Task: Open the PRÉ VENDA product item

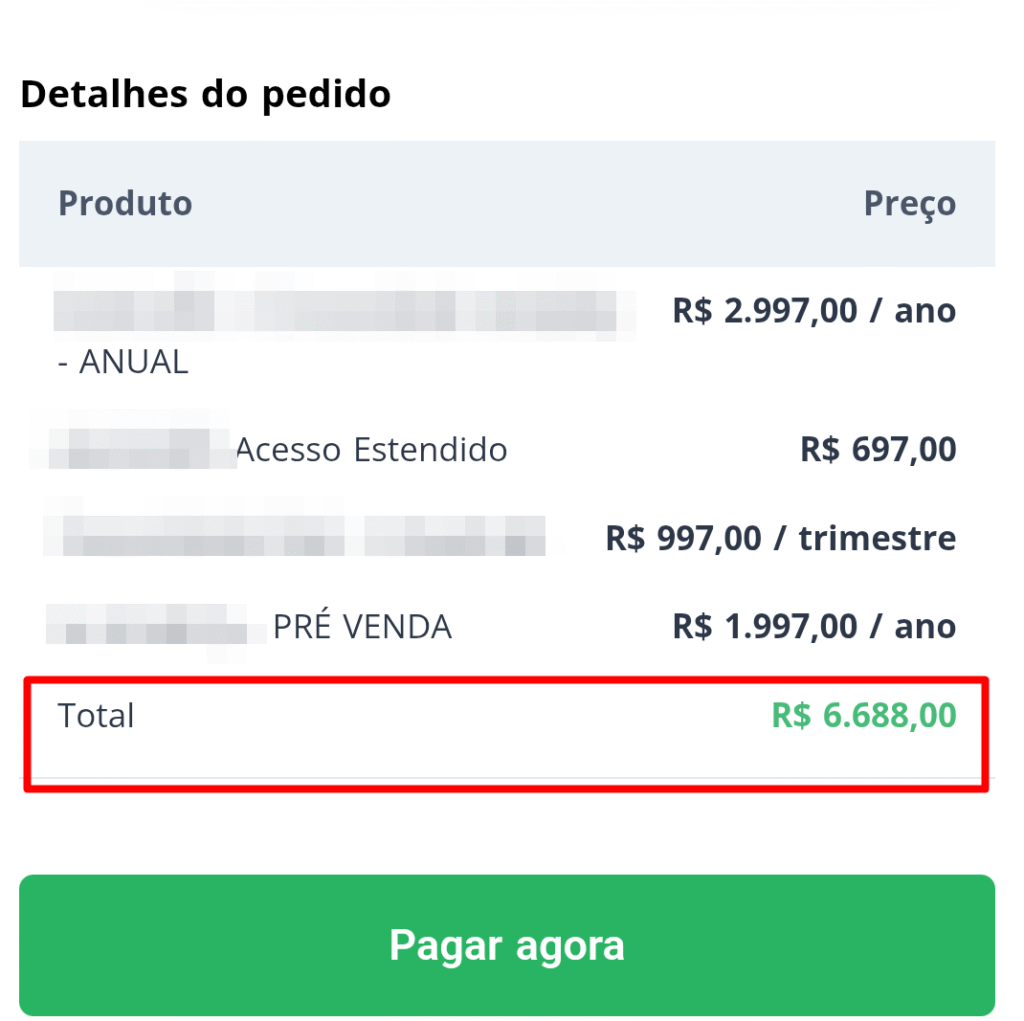Action: pyautogui.click(x=362, y=627)
